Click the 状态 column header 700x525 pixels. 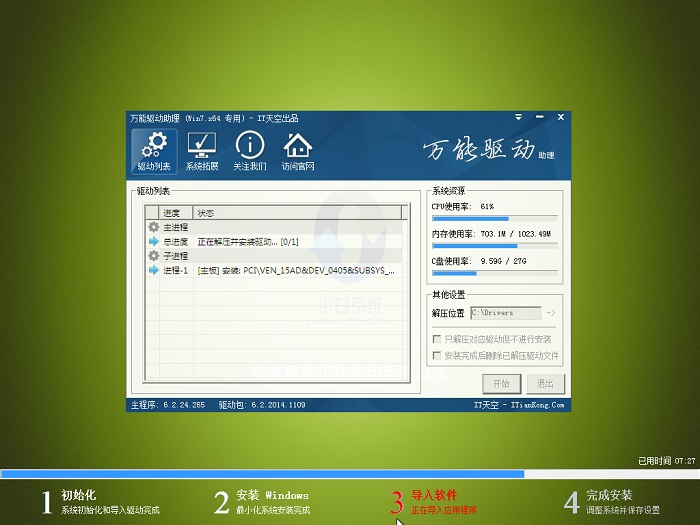click(297, 213)
